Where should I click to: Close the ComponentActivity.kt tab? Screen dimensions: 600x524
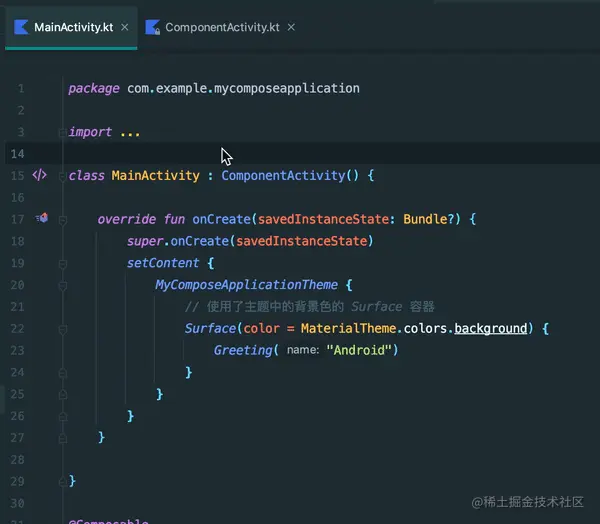coord(291,27)
